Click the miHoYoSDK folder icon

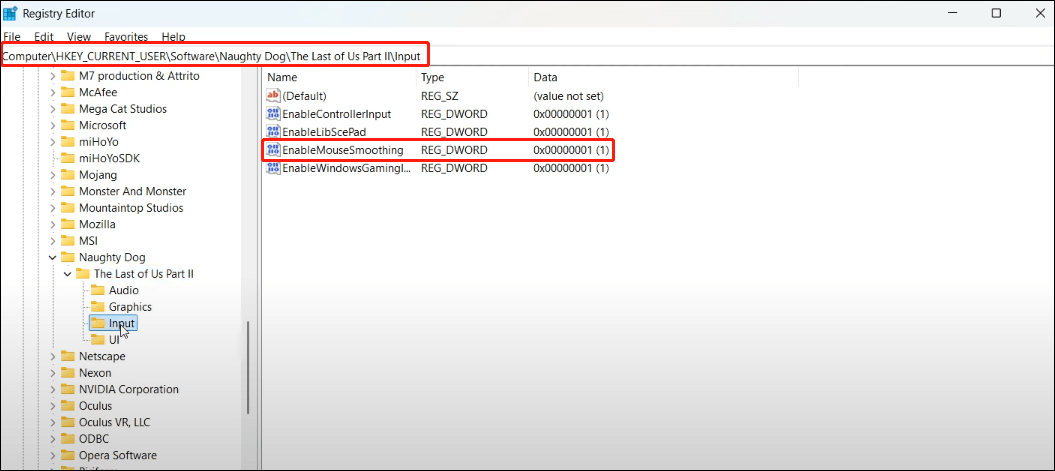click(x=67, y=158)
